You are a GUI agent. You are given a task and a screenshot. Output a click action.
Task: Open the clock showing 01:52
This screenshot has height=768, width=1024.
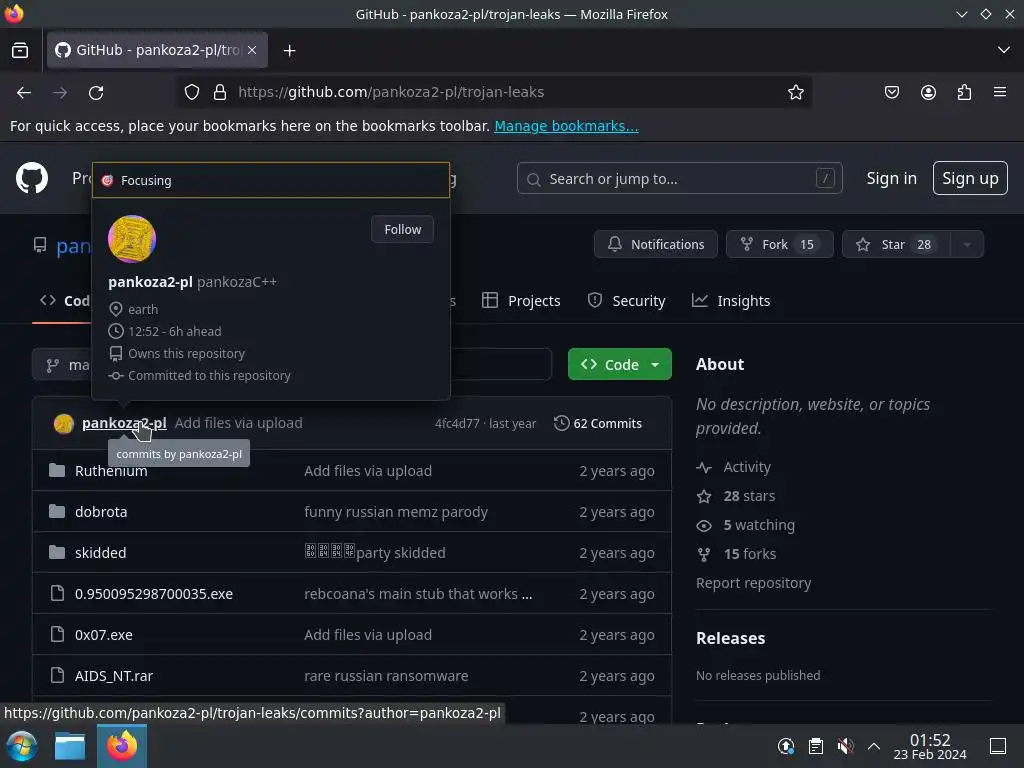(x=930, y=746)
